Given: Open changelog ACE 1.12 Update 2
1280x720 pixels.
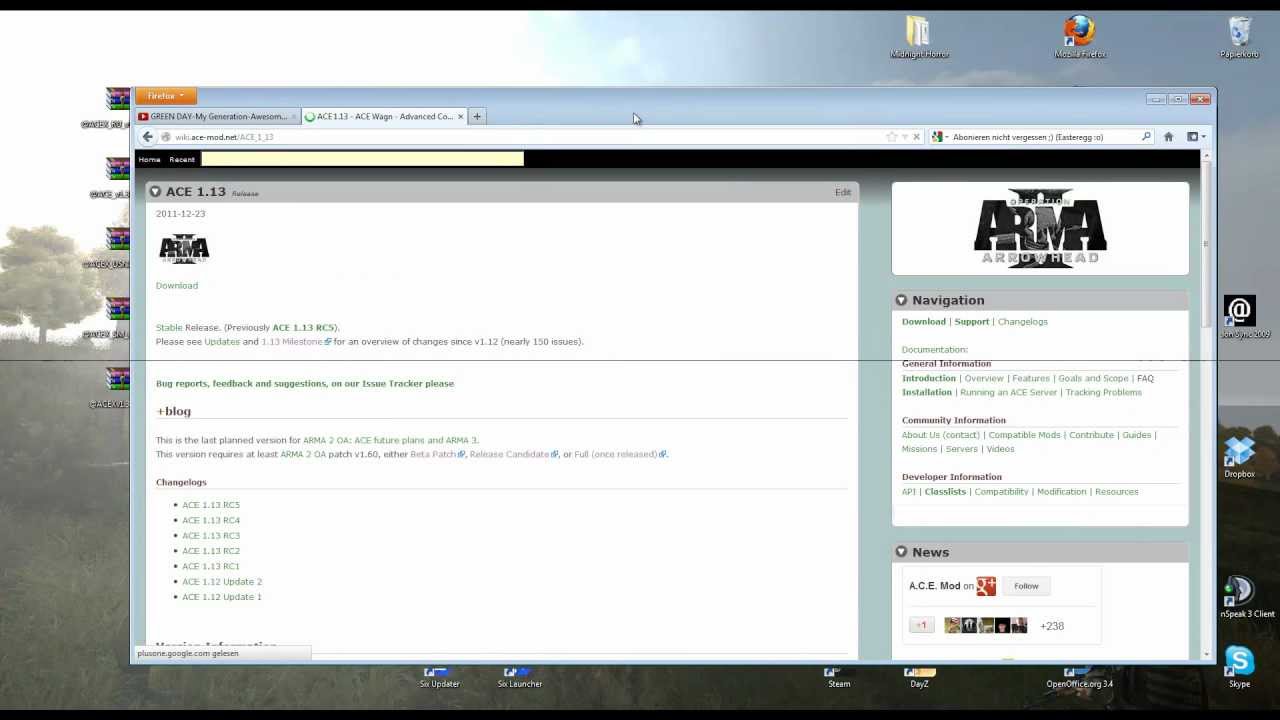Looking at the screenshot, I should 222,582.
